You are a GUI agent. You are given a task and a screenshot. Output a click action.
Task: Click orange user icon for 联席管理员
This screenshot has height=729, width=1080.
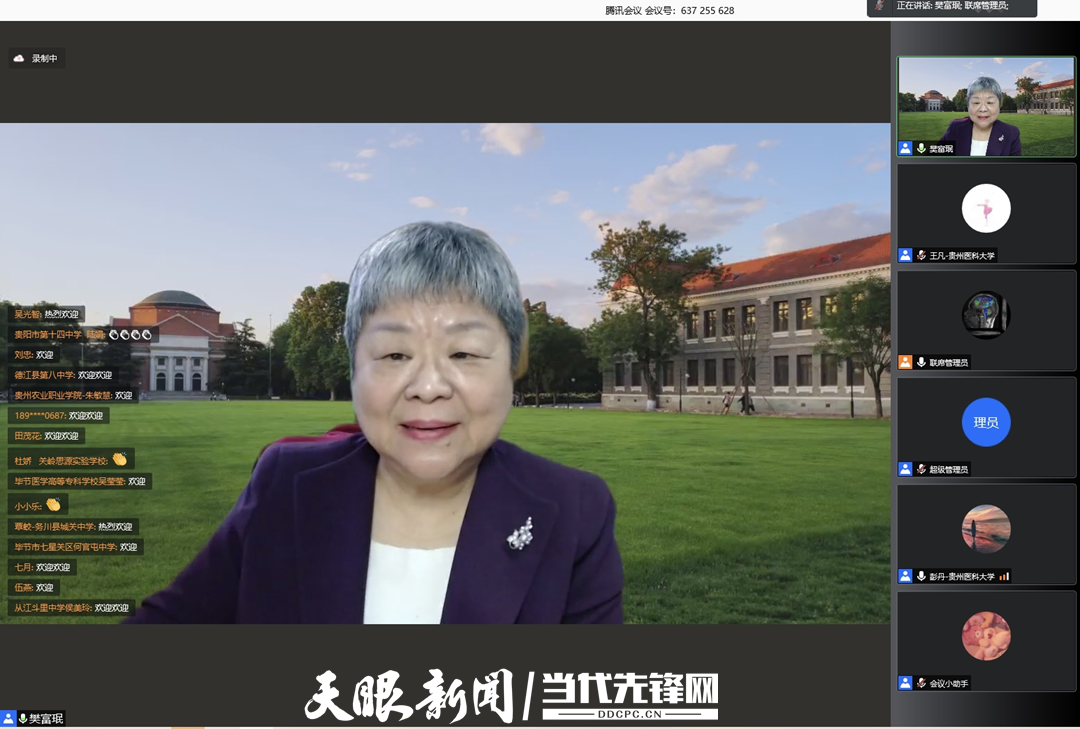pyautogui.click(x=905, y=362)
